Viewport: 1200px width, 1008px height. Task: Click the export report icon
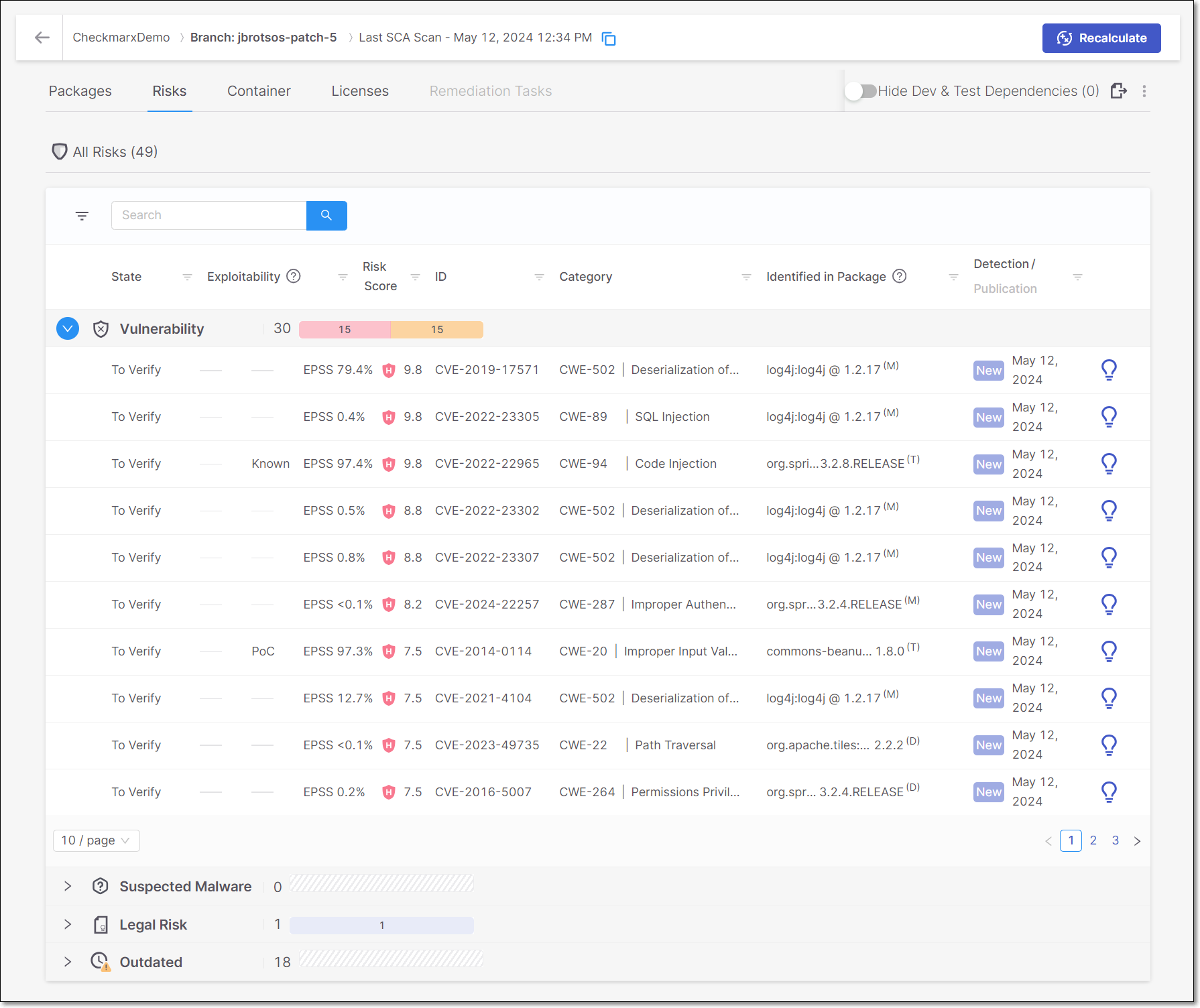coord(1118,91)
